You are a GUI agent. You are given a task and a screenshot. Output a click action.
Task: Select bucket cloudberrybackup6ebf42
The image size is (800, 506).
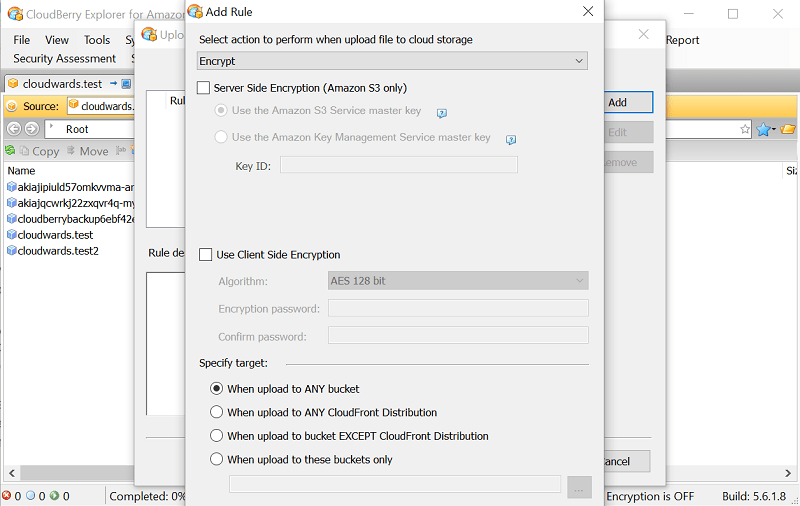point(70,219)
